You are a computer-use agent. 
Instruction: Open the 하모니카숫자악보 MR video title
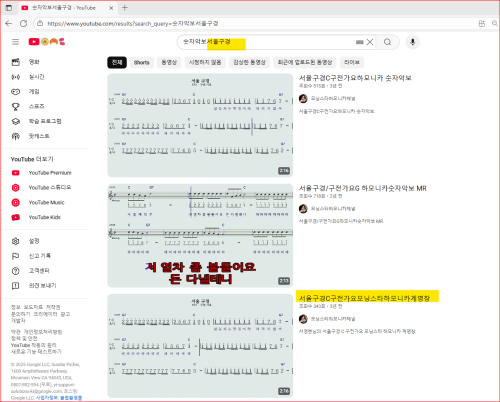(x=363, y=188)
